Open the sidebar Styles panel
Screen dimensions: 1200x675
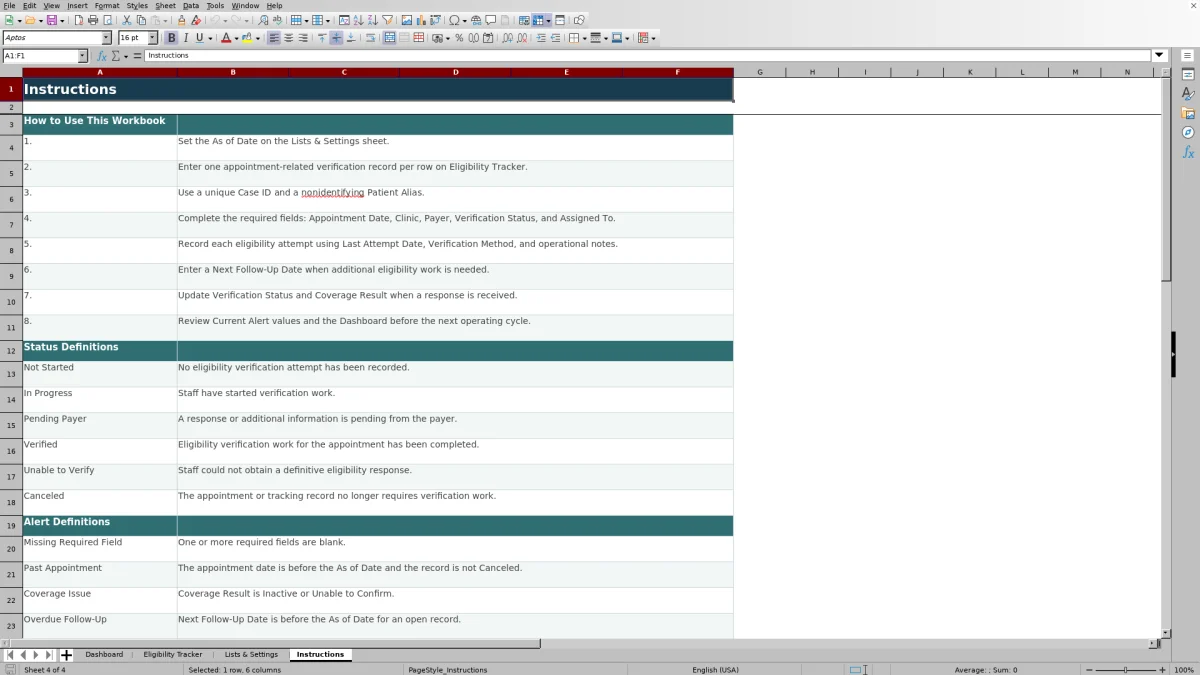click(1188, 94)
